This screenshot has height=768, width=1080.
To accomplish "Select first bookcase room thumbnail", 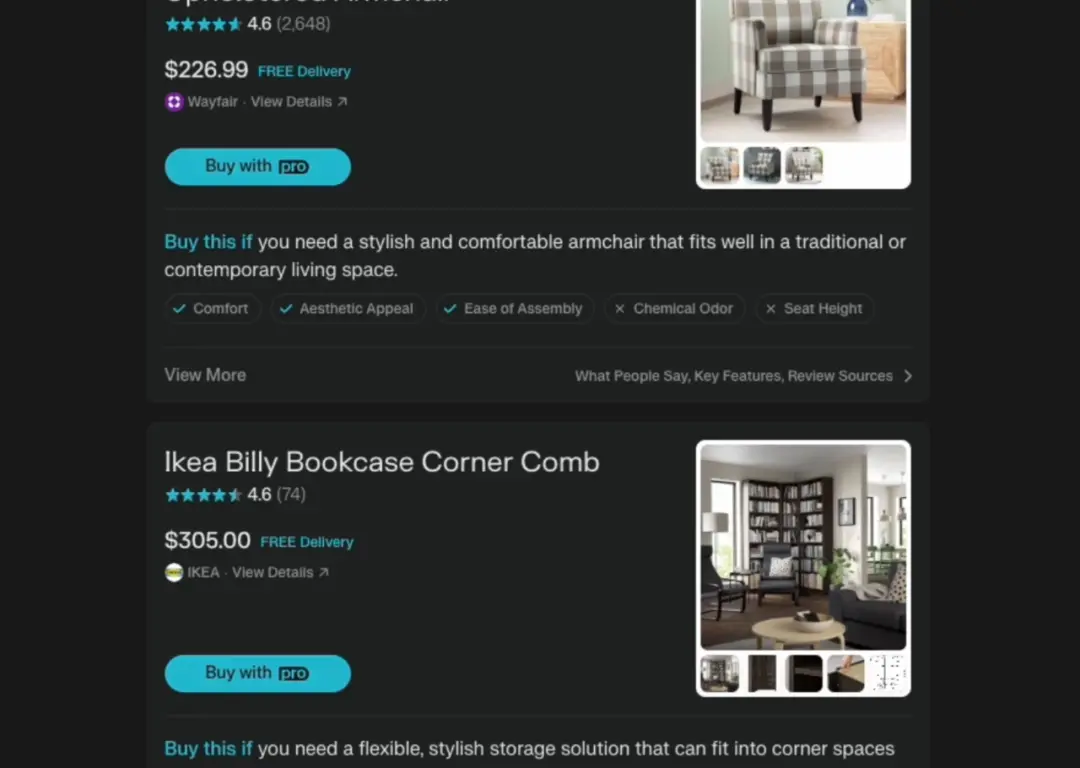I will [720, 673].
